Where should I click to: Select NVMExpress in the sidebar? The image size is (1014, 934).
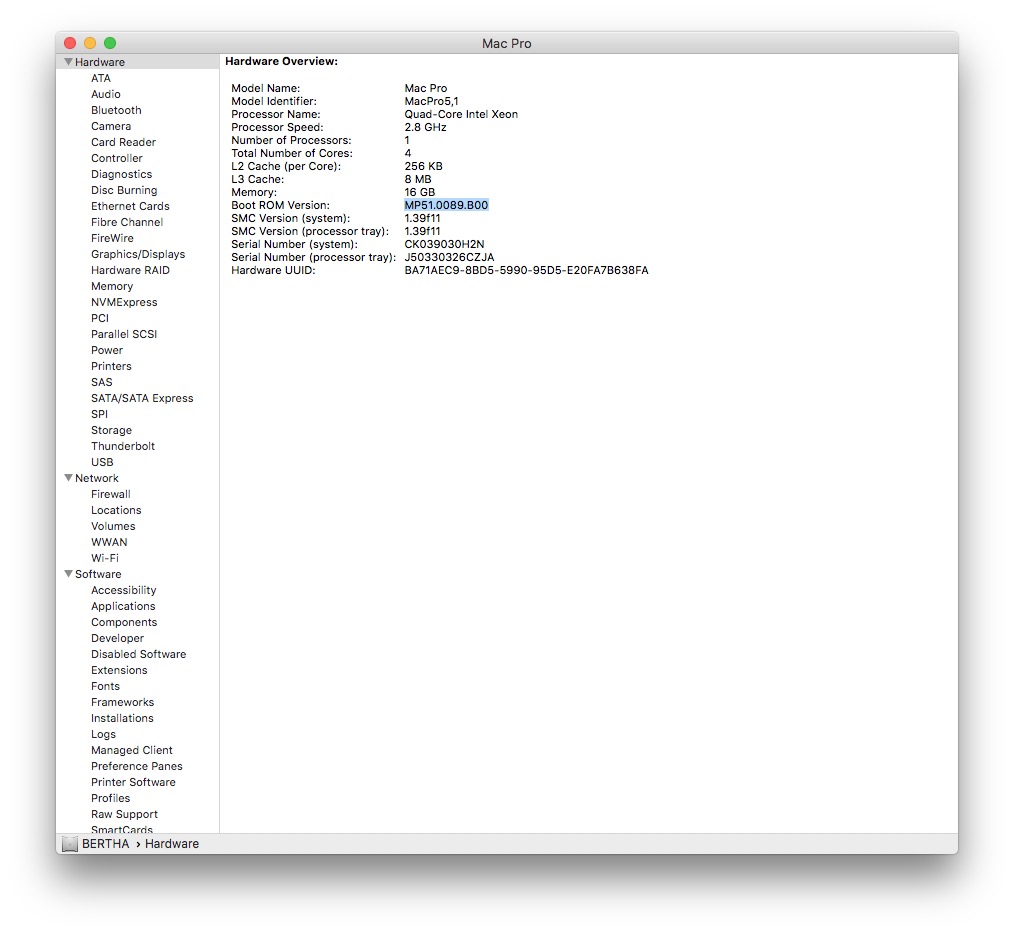click(124, 303)
